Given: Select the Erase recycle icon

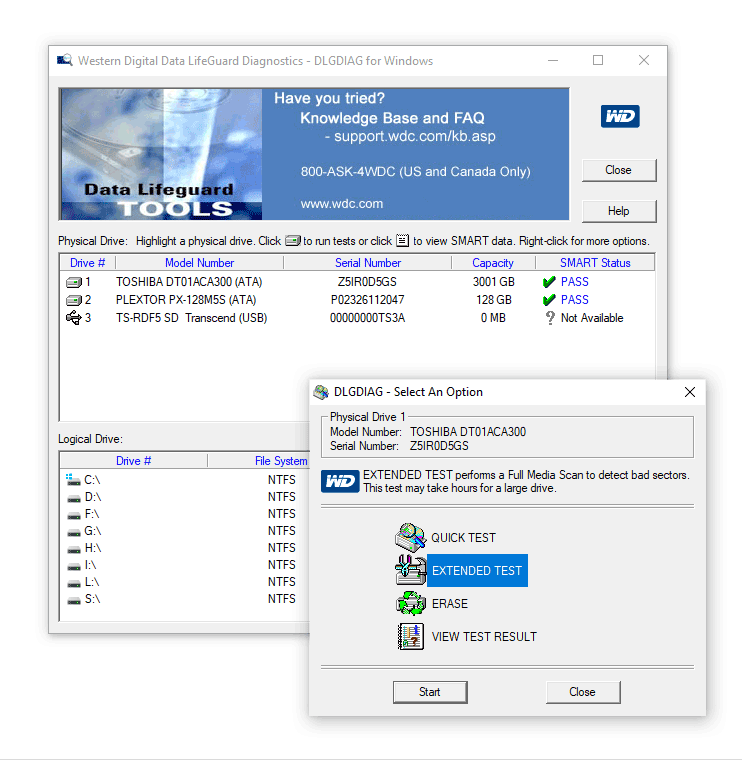Looking at the screenshot, I should [x=410, y=603].
